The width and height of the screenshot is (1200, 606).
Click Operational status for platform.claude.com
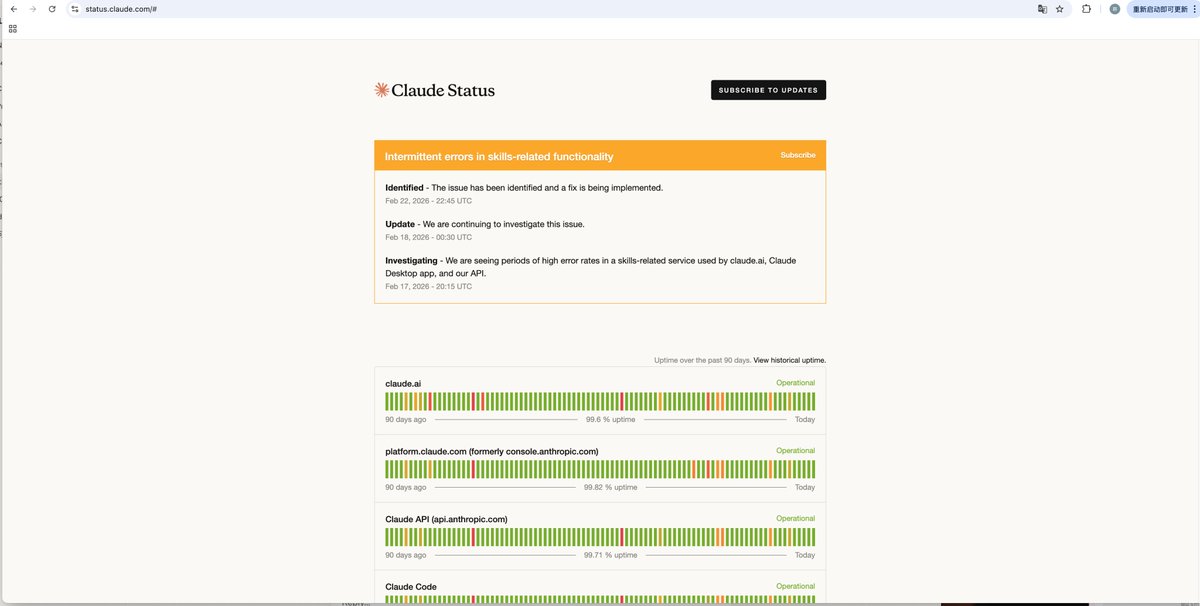(x=796, y=451)
